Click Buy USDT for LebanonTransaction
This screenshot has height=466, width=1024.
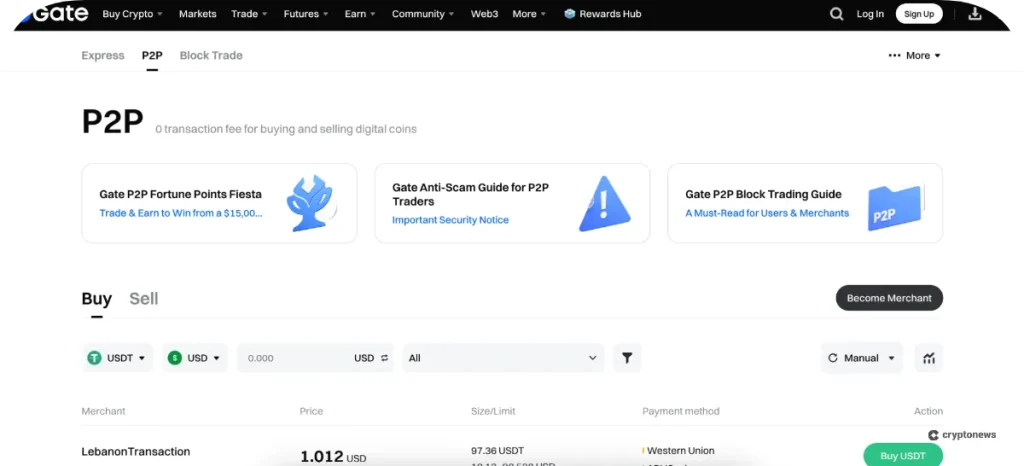coord(903,454)
